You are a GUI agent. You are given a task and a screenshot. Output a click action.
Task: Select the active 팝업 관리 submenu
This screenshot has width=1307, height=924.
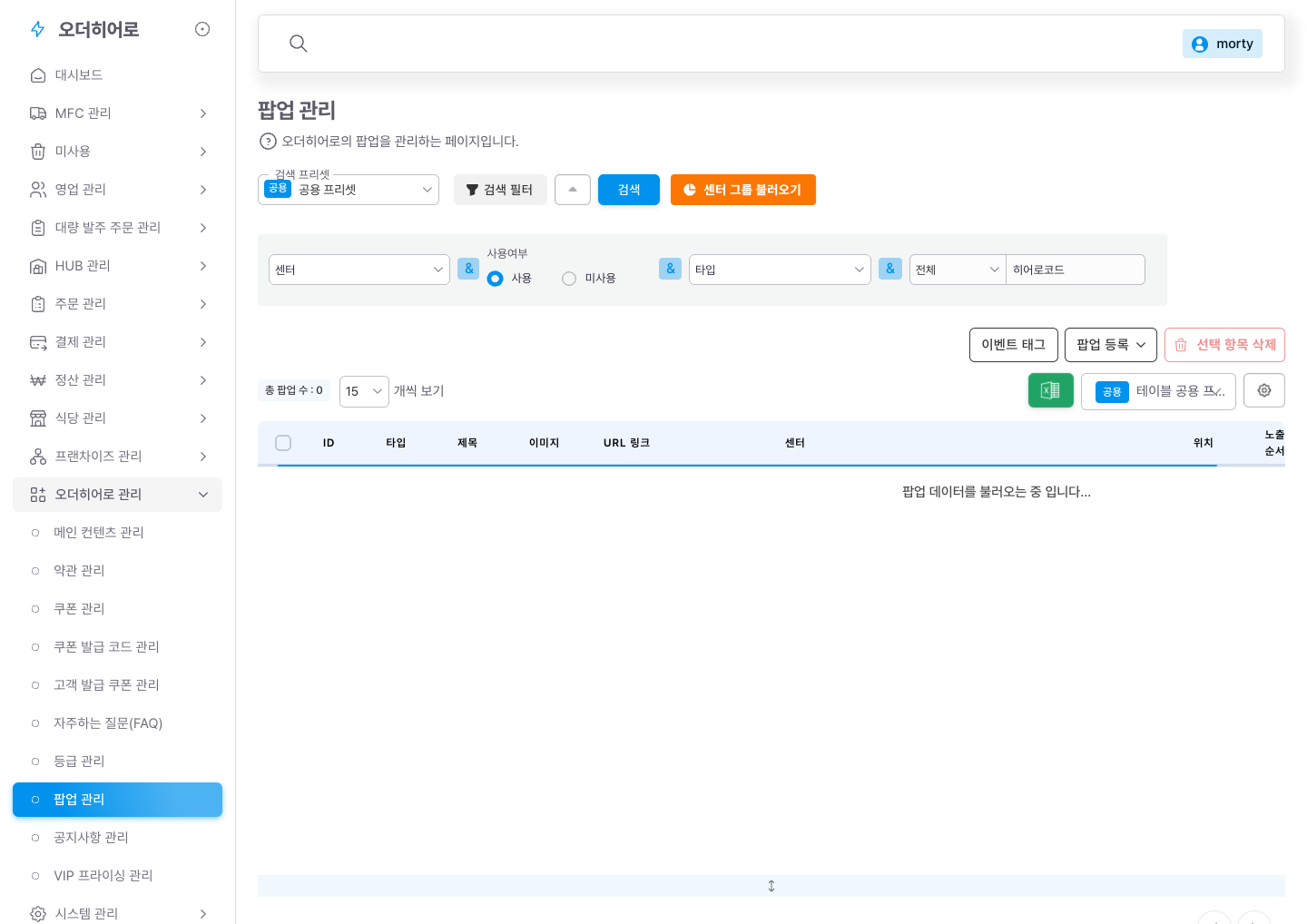pyautogui.click(x=117, y=800)
